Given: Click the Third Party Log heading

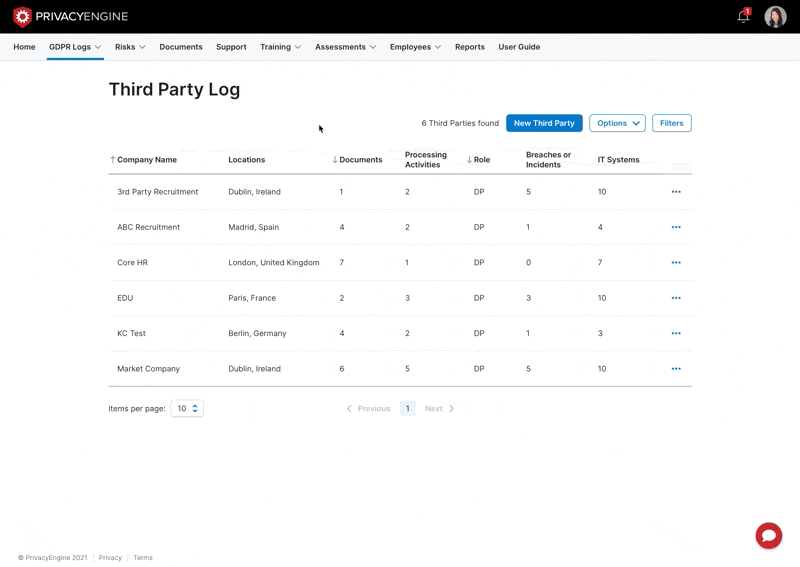Looking at the screenshot, I should click(174, 89).
